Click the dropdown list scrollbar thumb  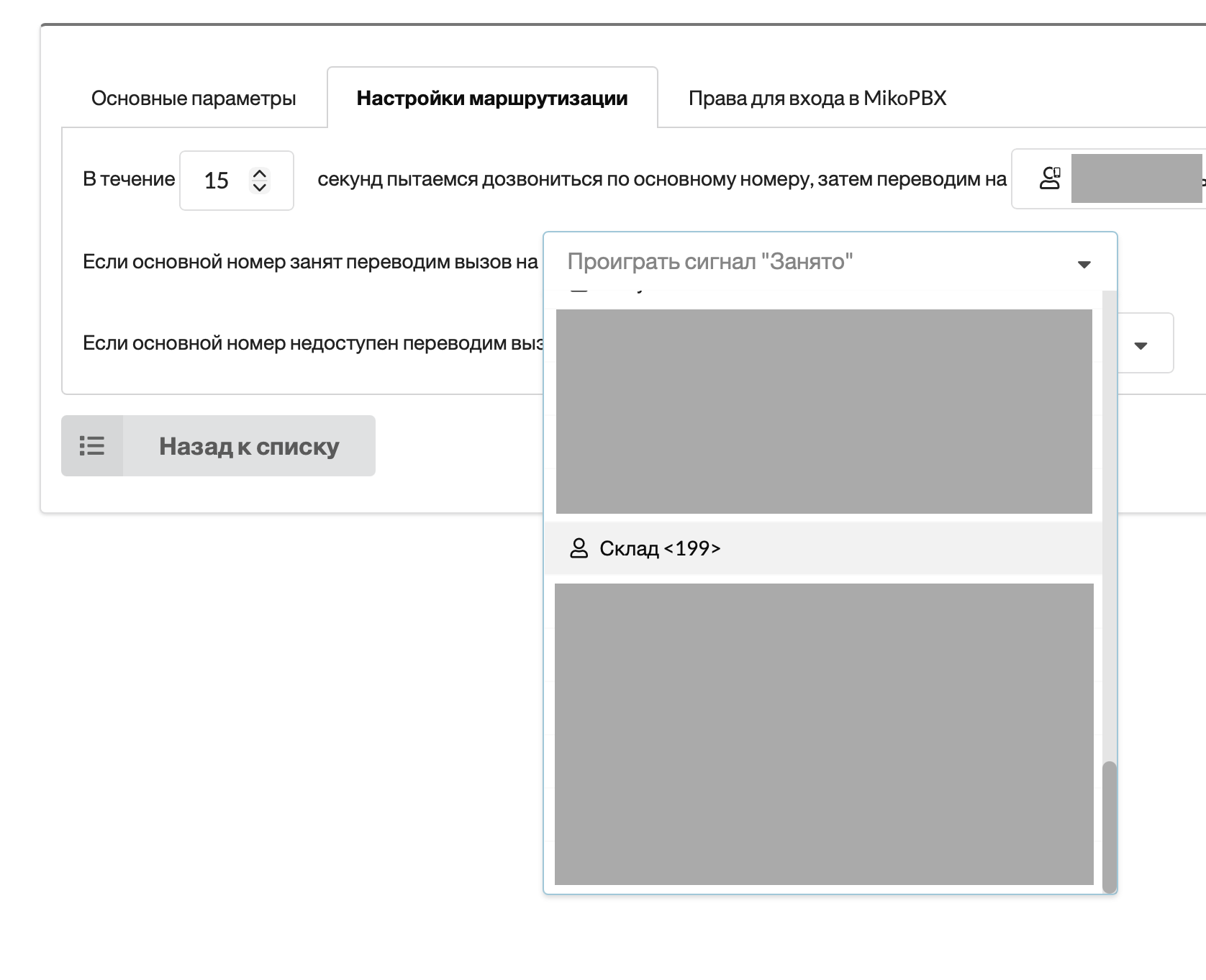[x=1109, y=826]
